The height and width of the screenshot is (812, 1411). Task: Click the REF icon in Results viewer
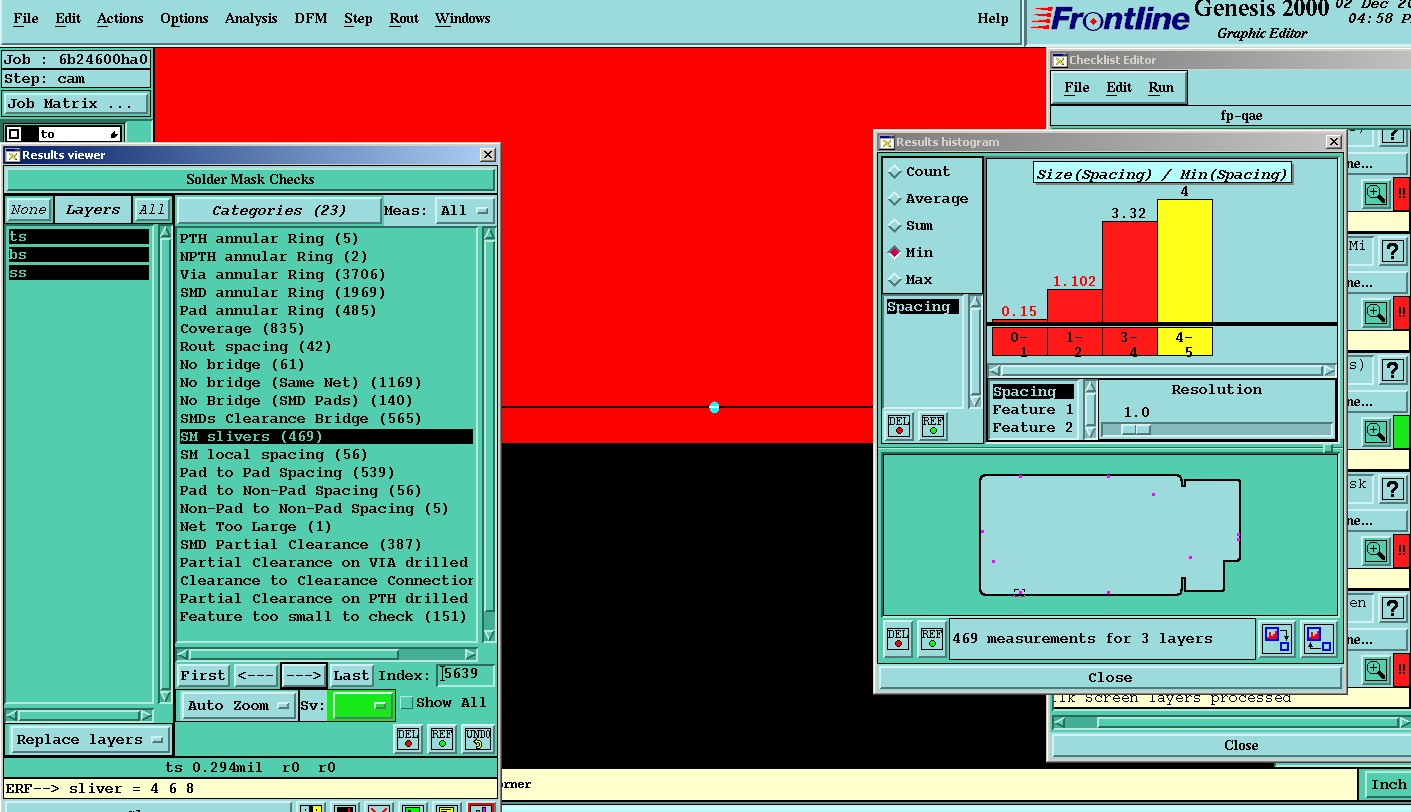click(442, 739)
